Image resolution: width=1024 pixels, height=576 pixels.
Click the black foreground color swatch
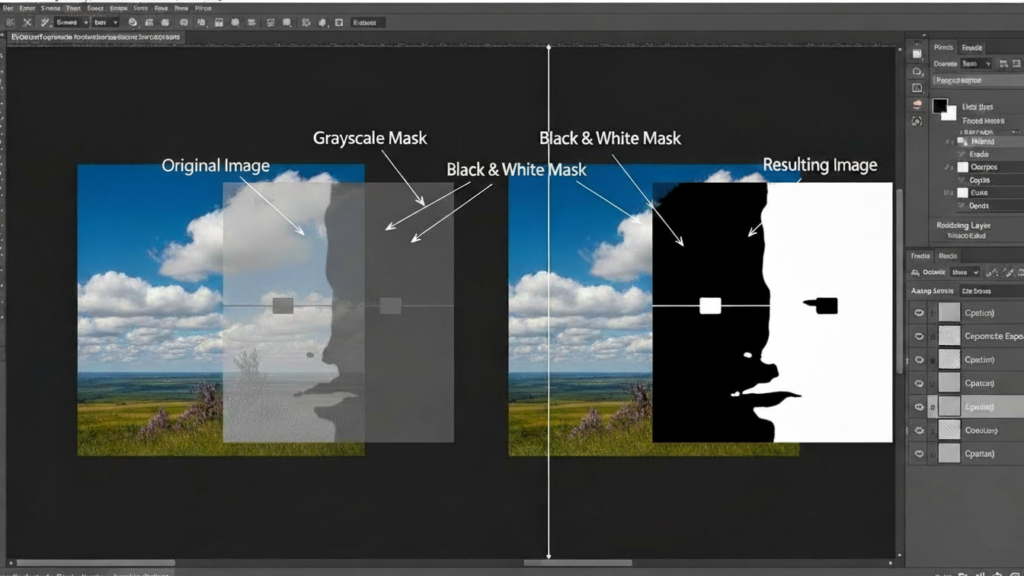(940, 105)
